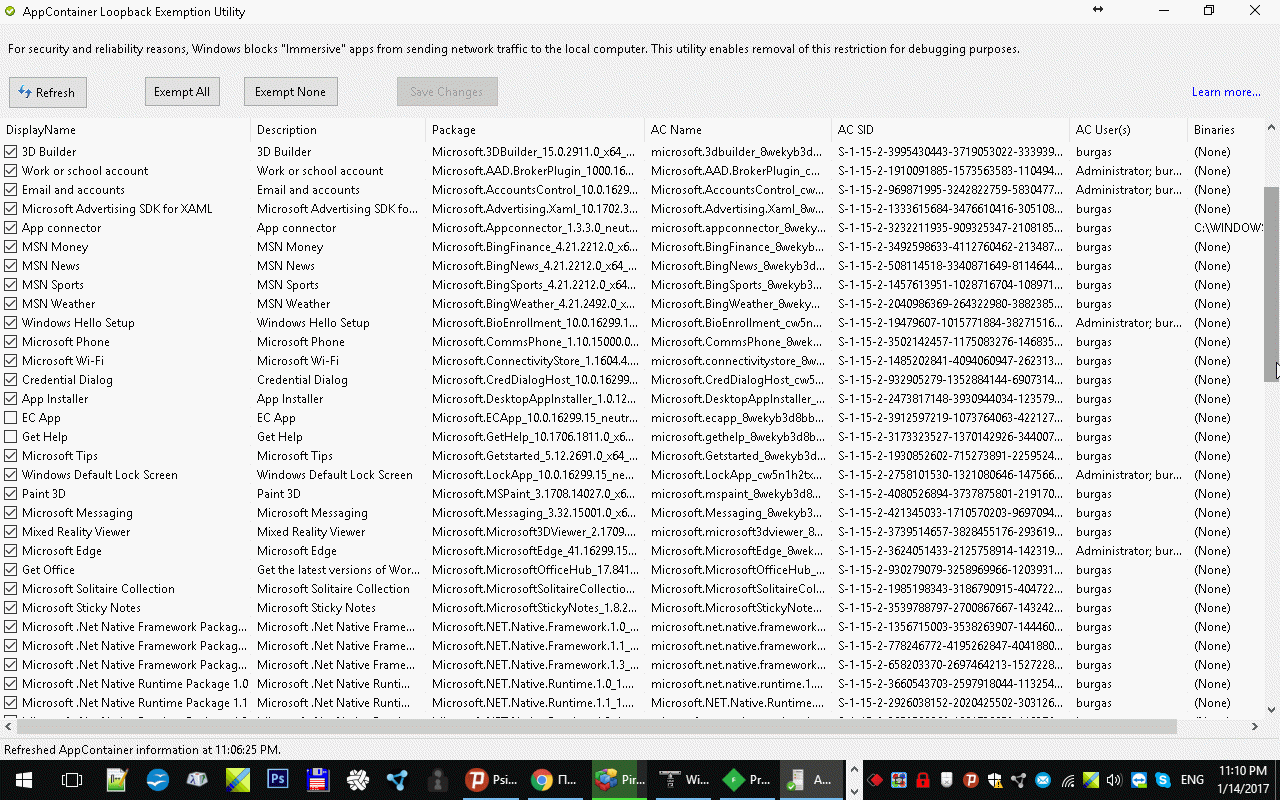This screenshot has width=1280, height=800.
Task: Switch to the Wi... taskbar window
Action: [x=683, y=780]
